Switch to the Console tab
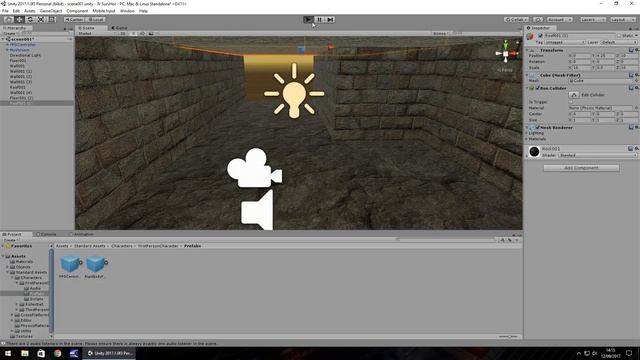The height and width of the screenshot is (360, 640). [x=46, y=234]
